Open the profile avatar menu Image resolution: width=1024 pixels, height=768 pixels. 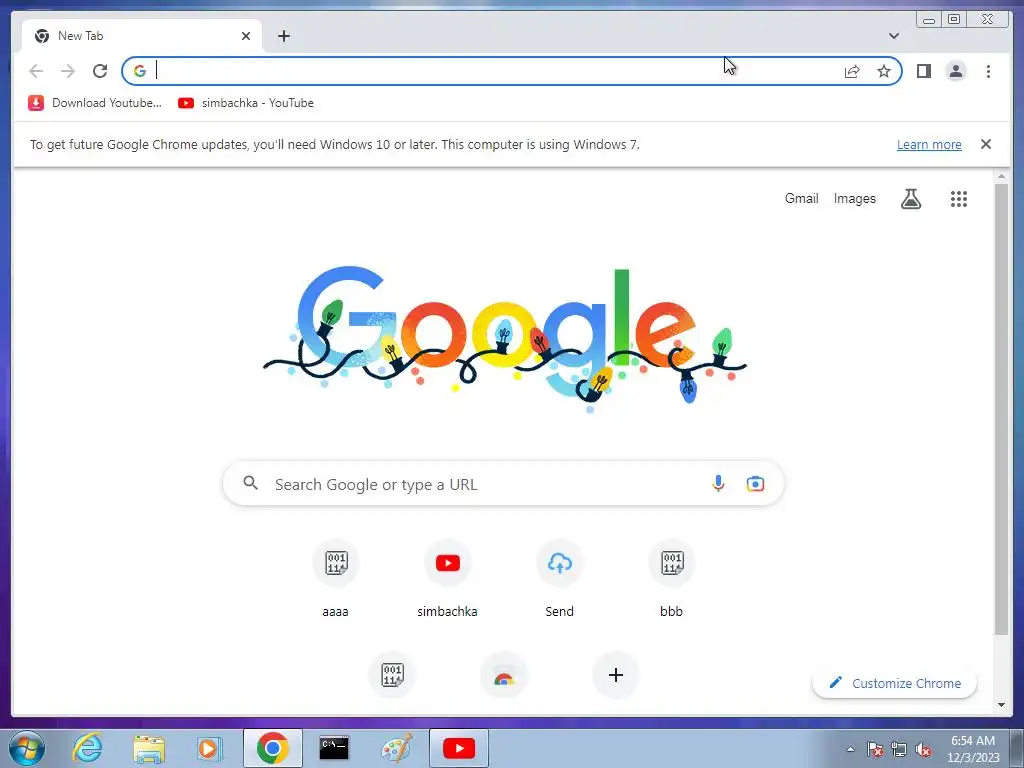955,71
